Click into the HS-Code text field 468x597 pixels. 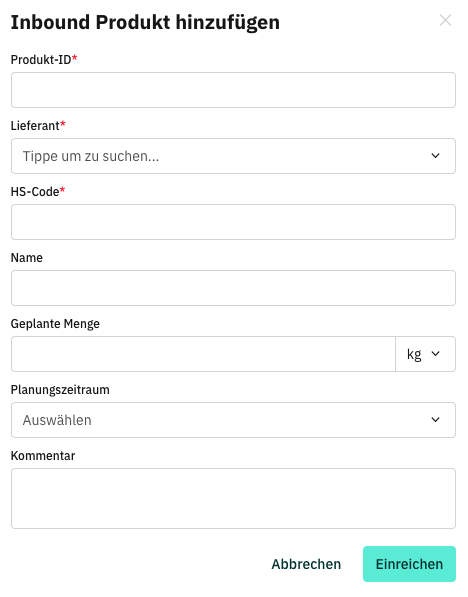point(233,222)
